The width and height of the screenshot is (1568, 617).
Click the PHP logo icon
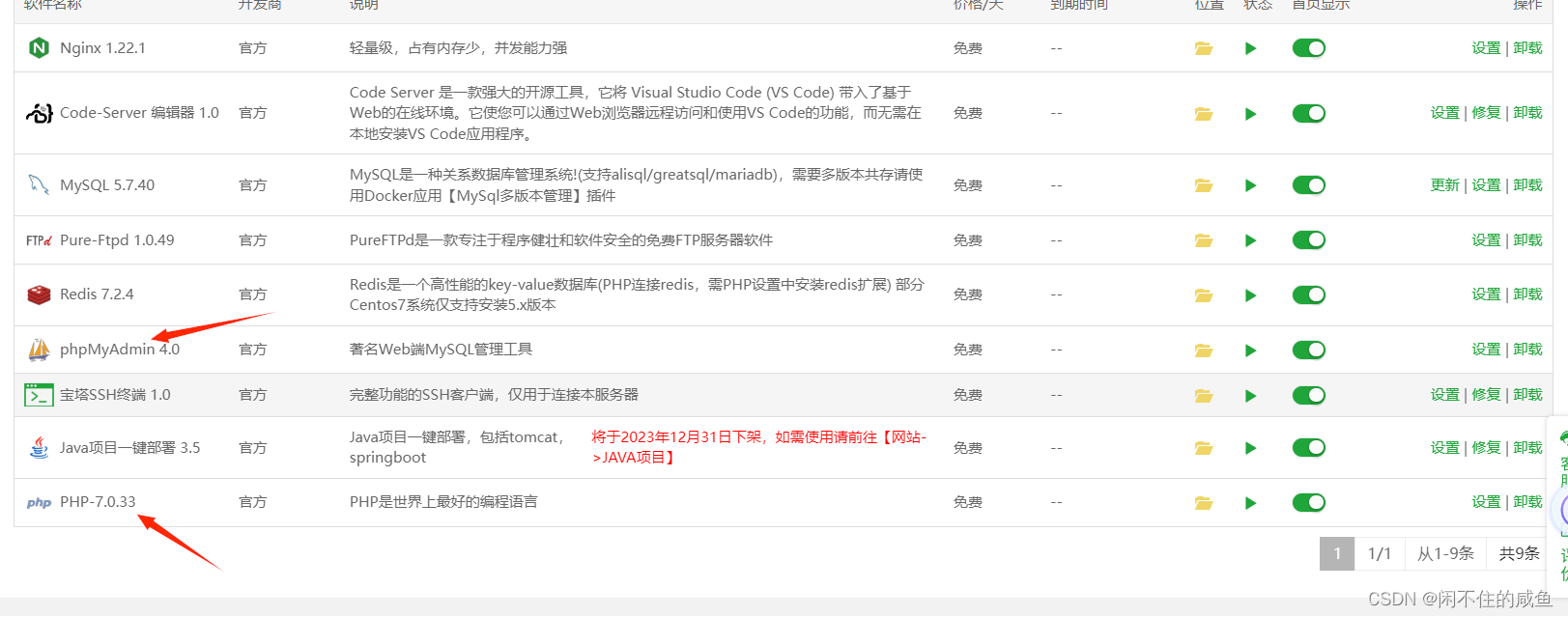tap(39, 503)
